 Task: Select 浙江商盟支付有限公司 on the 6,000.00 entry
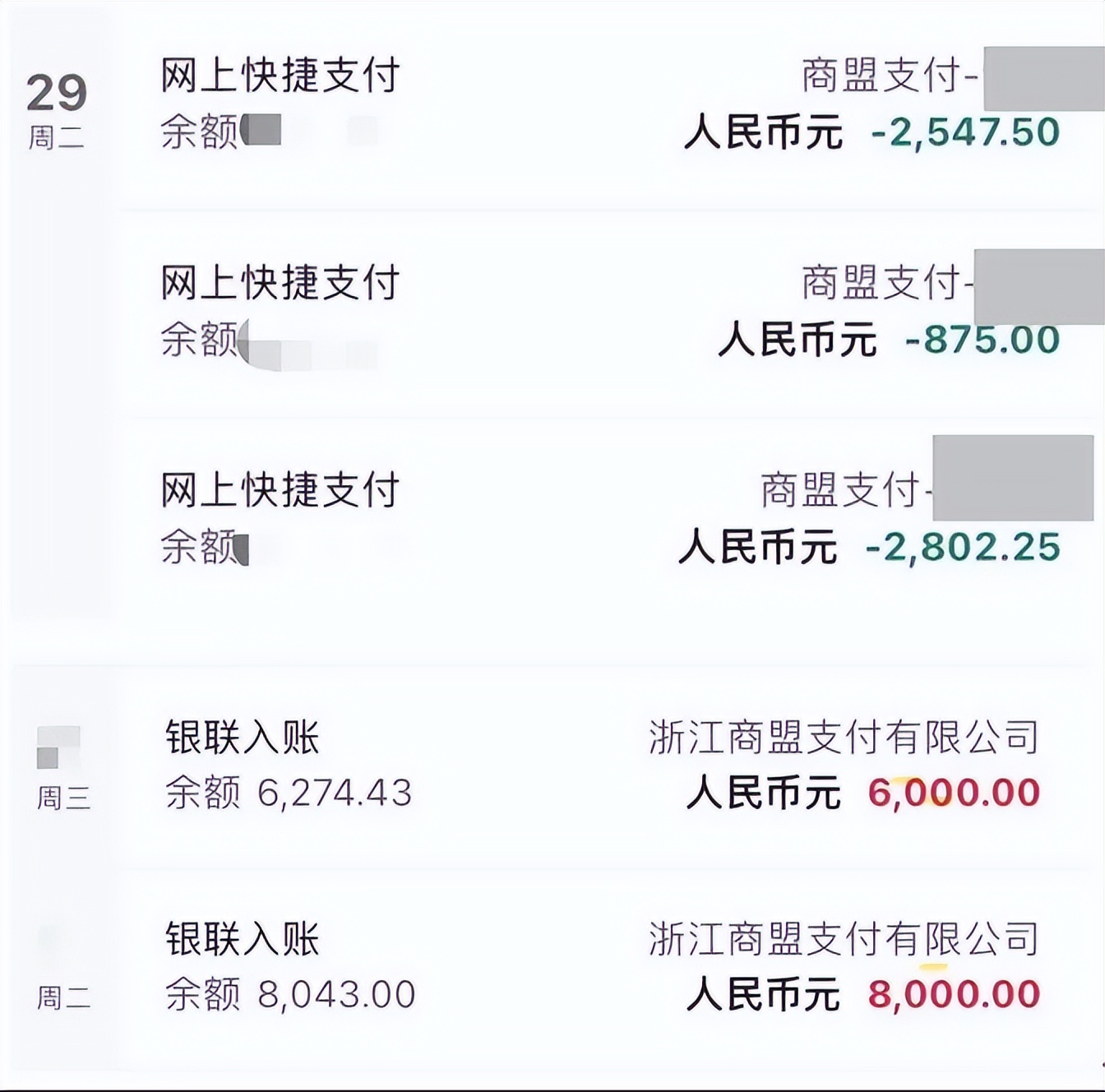tap(844, 737)
